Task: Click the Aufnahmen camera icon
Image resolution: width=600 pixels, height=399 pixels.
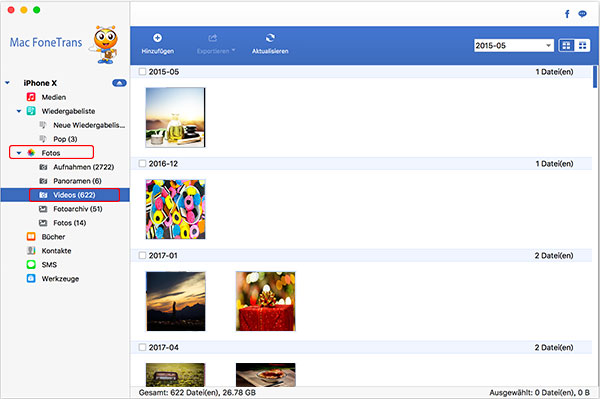Action: 43,167
